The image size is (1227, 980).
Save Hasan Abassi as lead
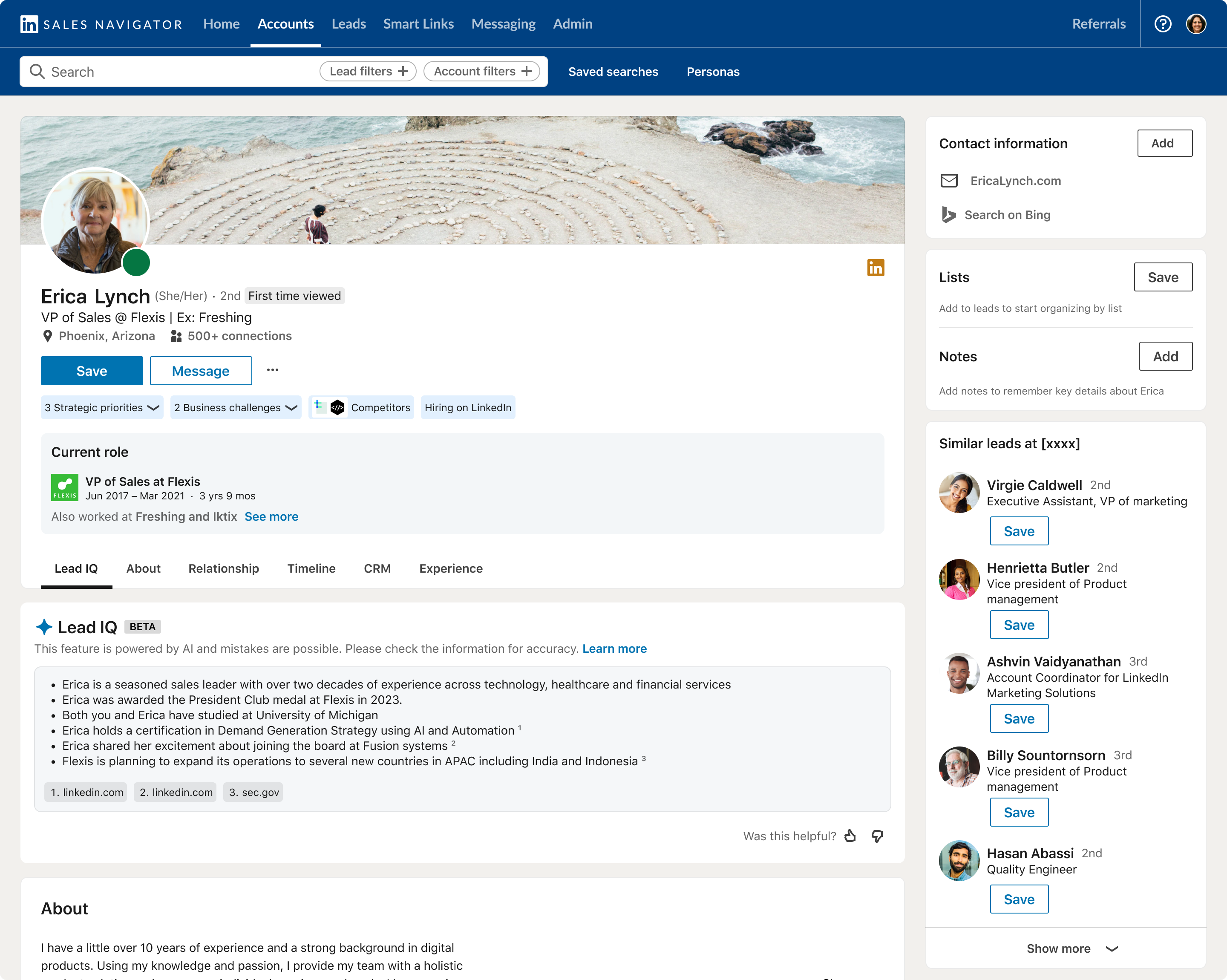pos(1019,899)
